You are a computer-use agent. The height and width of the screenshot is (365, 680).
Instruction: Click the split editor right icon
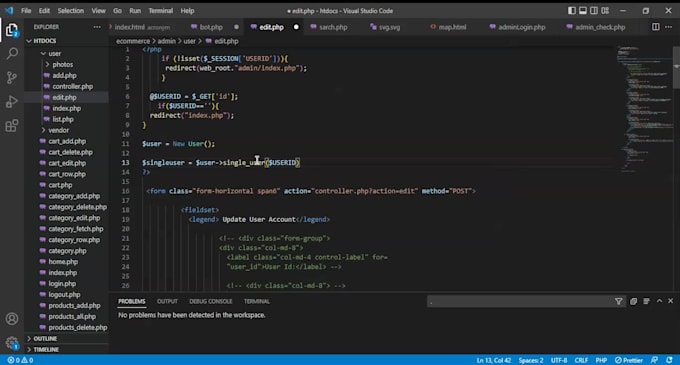point(656,27)
